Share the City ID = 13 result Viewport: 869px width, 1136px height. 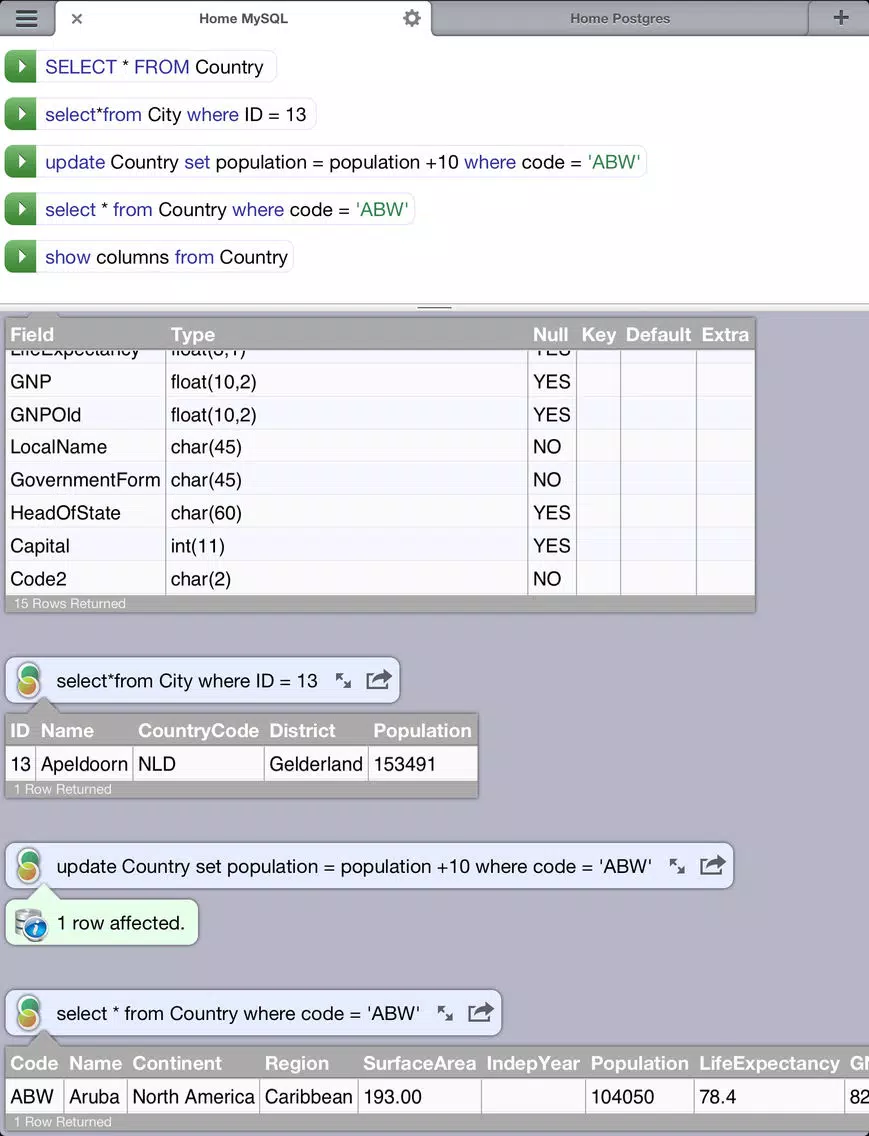(x=378, y=680)
